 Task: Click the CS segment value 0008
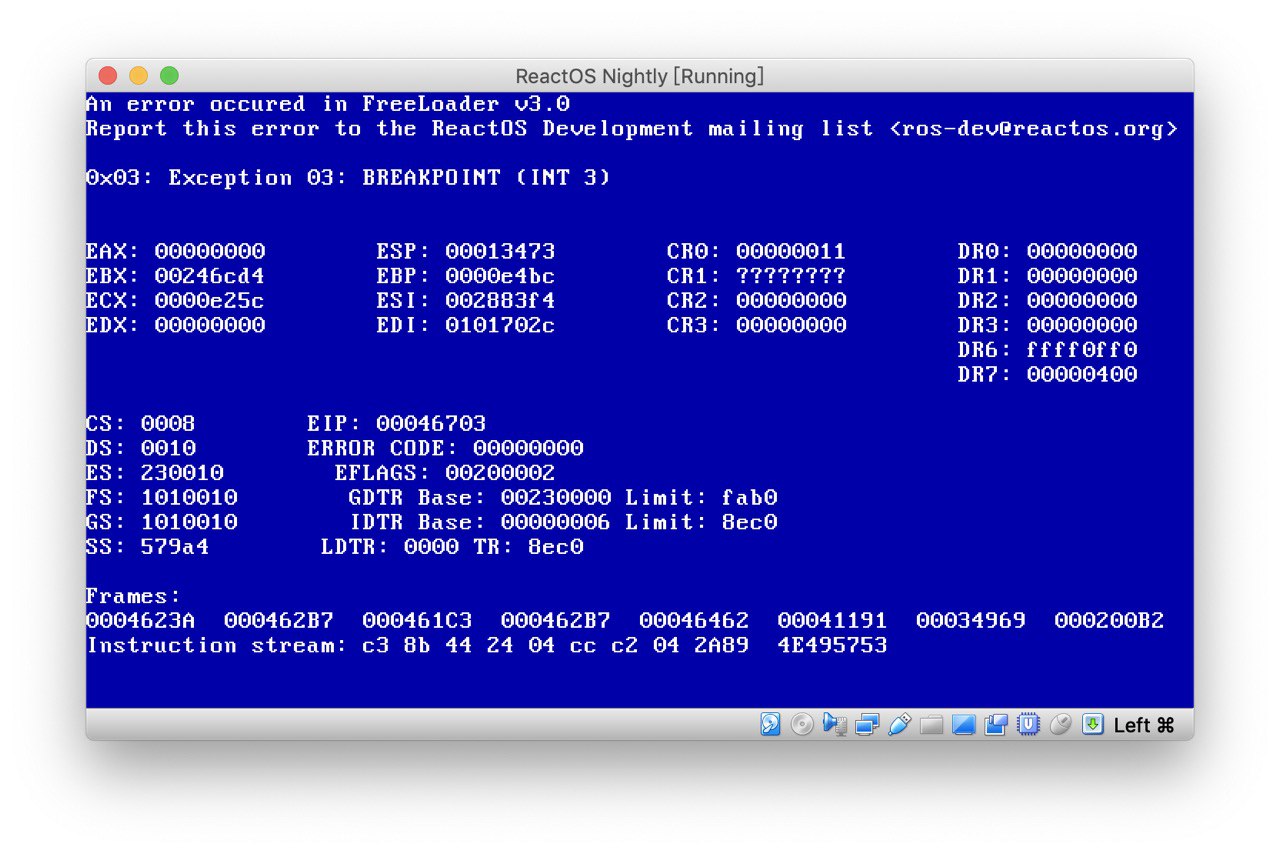[x=168, y=423]
